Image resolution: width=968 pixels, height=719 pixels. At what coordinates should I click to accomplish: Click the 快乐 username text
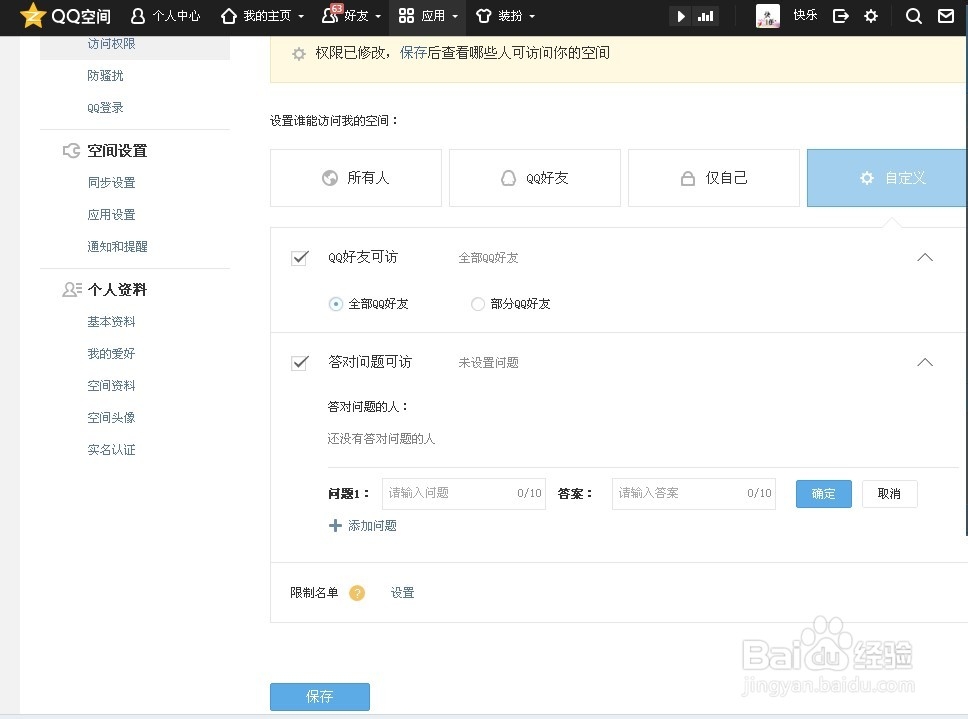click(x=806, y=15)
